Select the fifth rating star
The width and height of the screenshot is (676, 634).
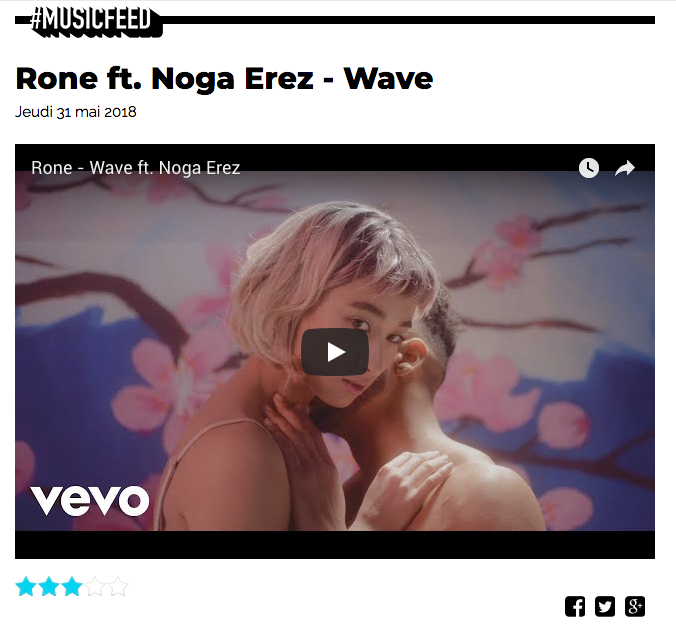point(118,587)
